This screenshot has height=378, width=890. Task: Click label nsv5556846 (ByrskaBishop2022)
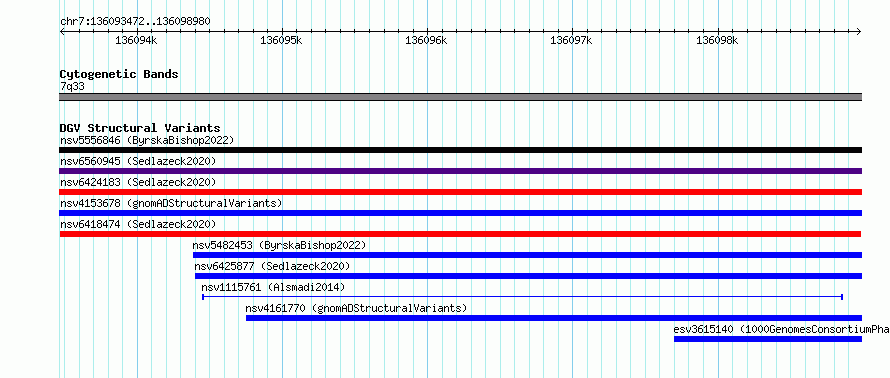(x=147, y=140)
